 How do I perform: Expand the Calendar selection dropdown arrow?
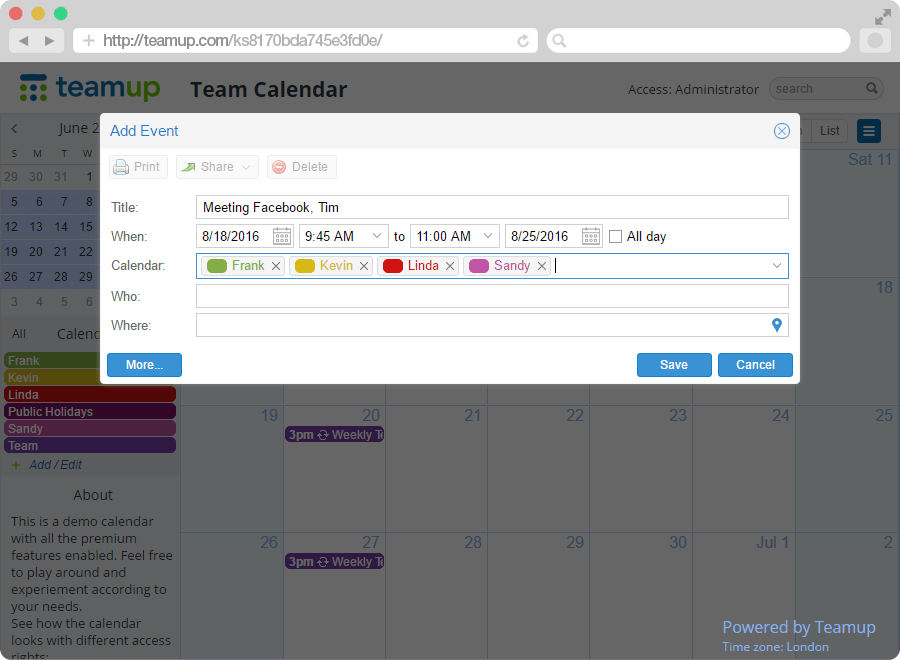point(777,267)
